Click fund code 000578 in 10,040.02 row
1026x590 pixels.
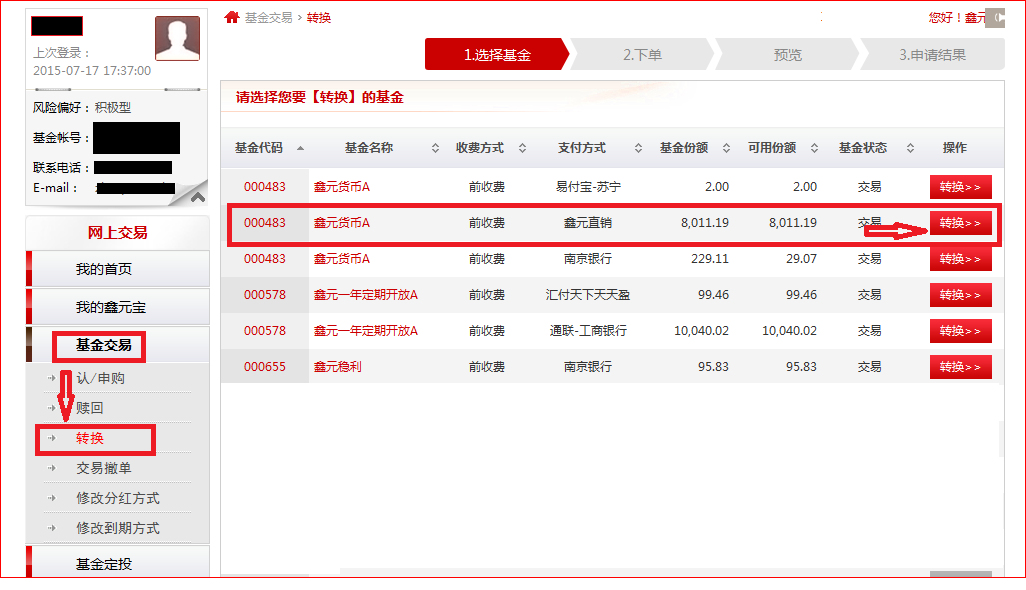point(265,331)
